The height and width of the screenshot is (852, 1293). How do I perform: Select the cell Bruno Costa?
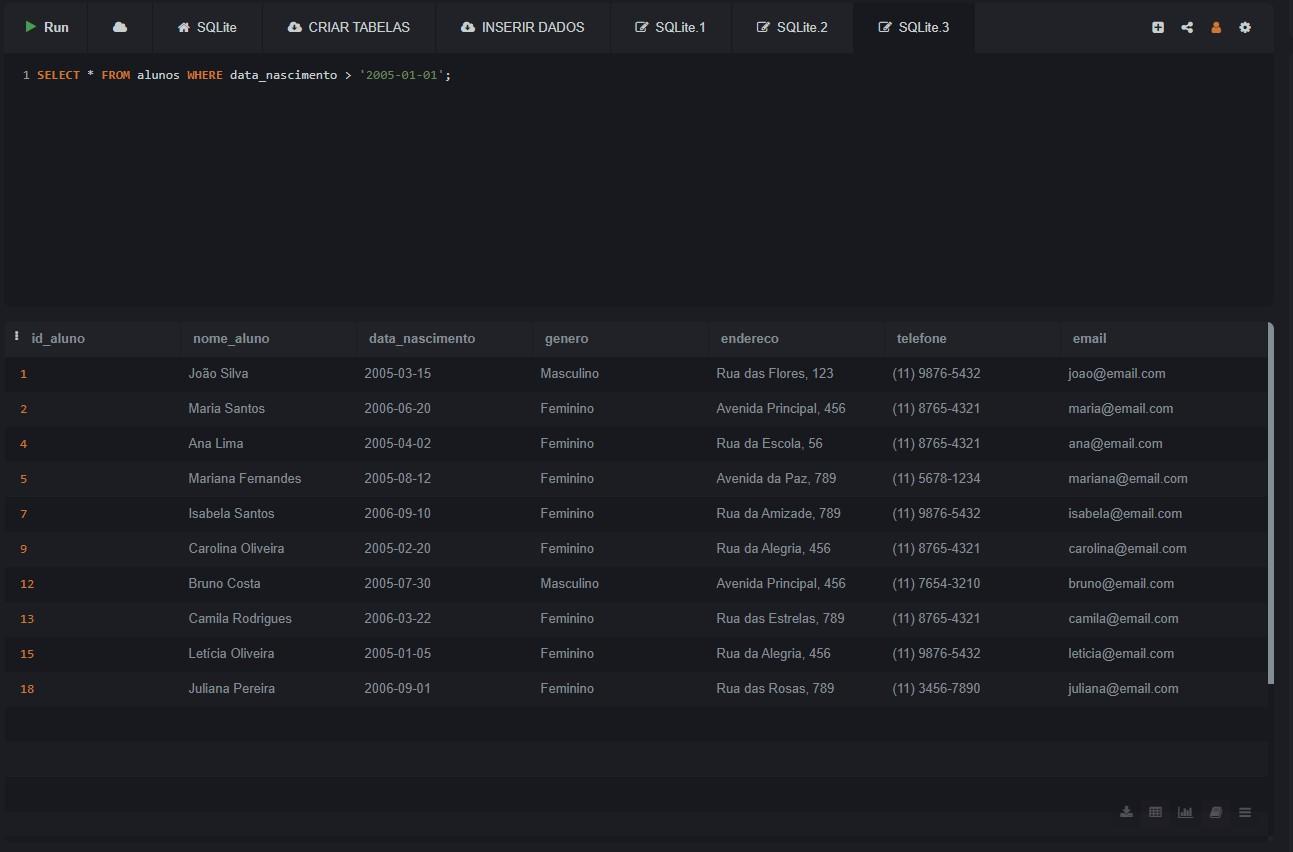pyautogui.click(x=224, y=583)
